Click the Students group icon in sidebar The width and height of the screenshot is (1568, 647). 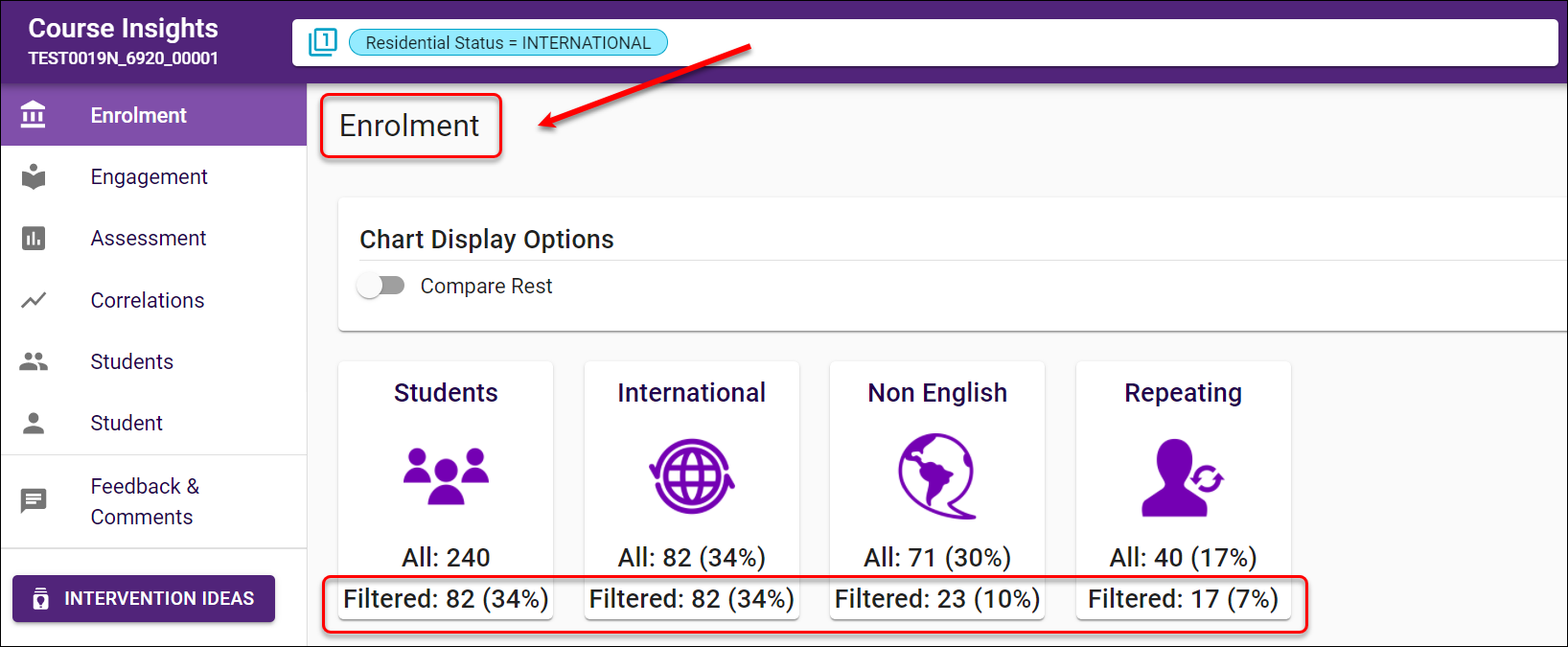[x=34, y=361]
